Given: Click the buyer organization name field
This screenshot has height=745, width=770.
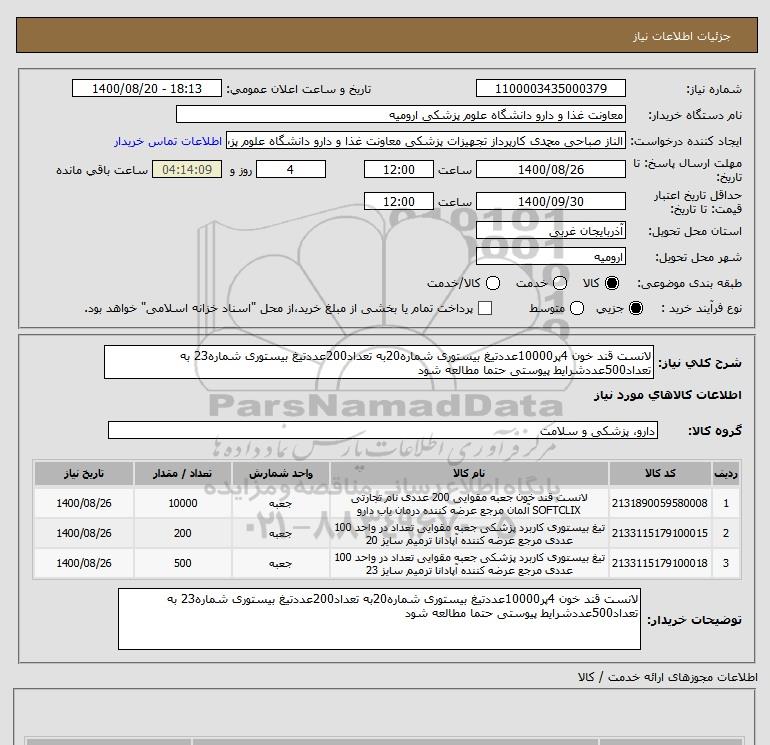Looking at the screenshot, I should tap(401, 115).
